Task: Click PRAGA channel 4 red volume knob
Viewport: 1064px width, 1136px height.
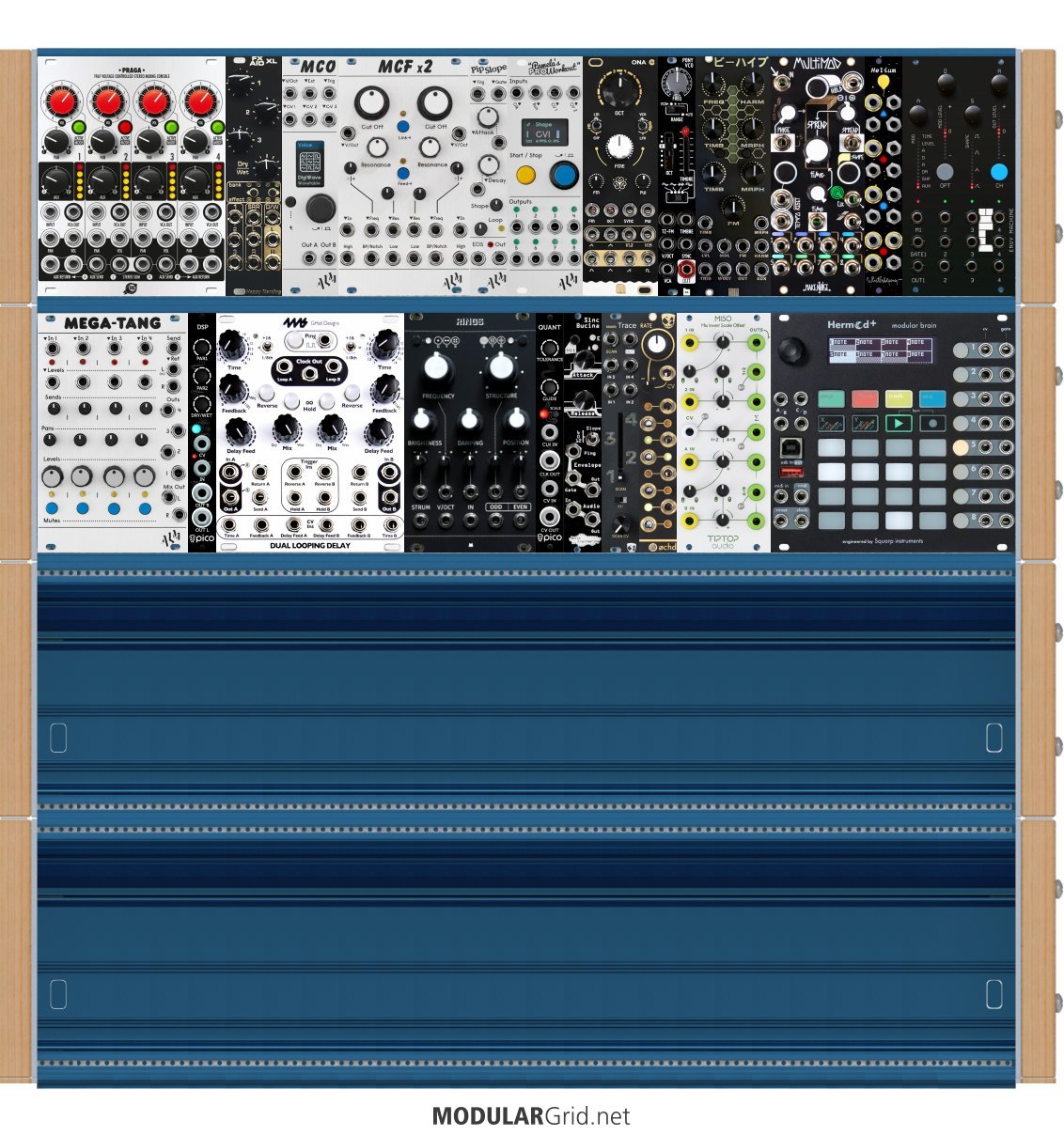Action: point(199,101)
